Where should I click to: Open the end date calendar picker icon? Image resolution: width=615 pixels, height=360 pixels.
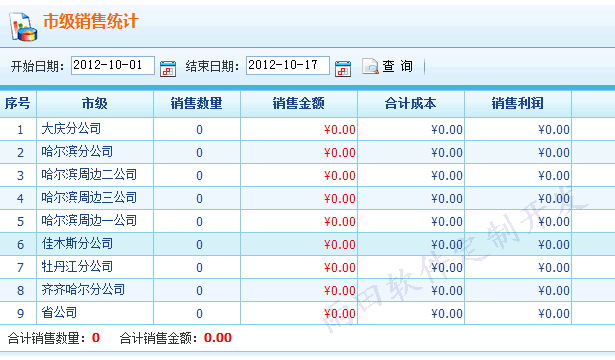tap(343, 69)
